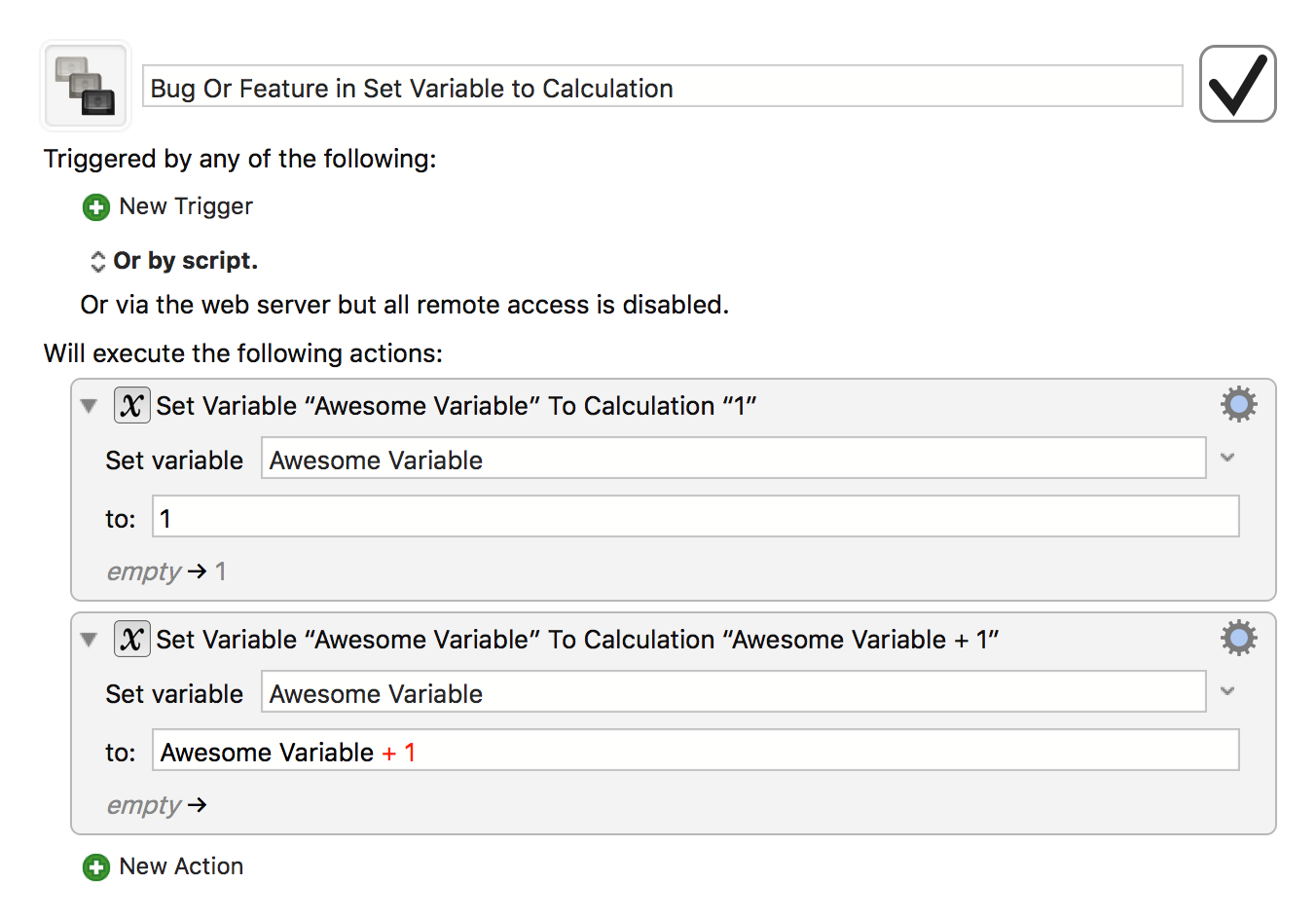
Task: Click the New Trigger link
Action: (x=185, y=206)
